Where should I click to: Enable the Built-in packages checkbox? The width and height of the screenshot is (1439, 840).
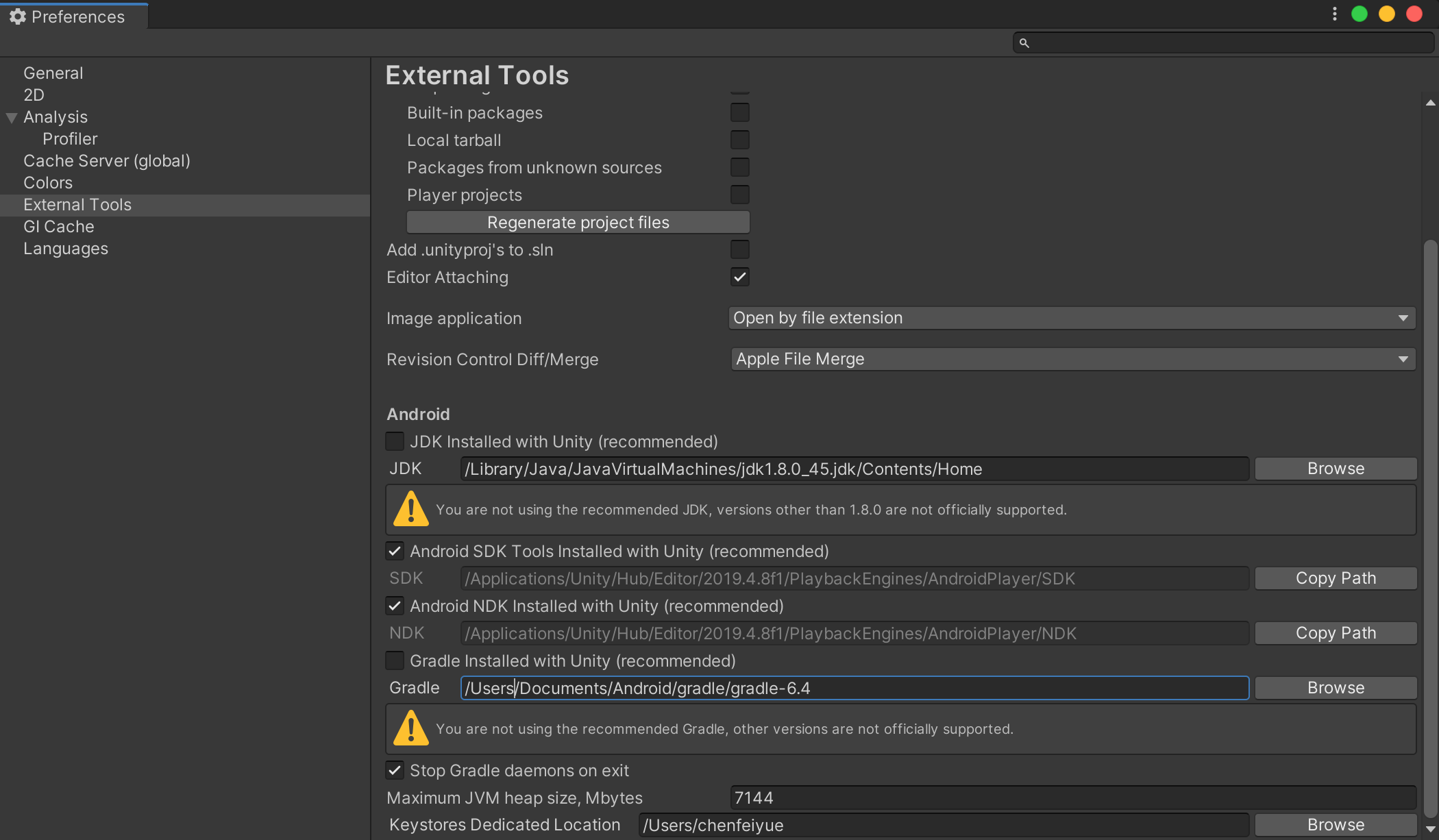pos(739,112)
